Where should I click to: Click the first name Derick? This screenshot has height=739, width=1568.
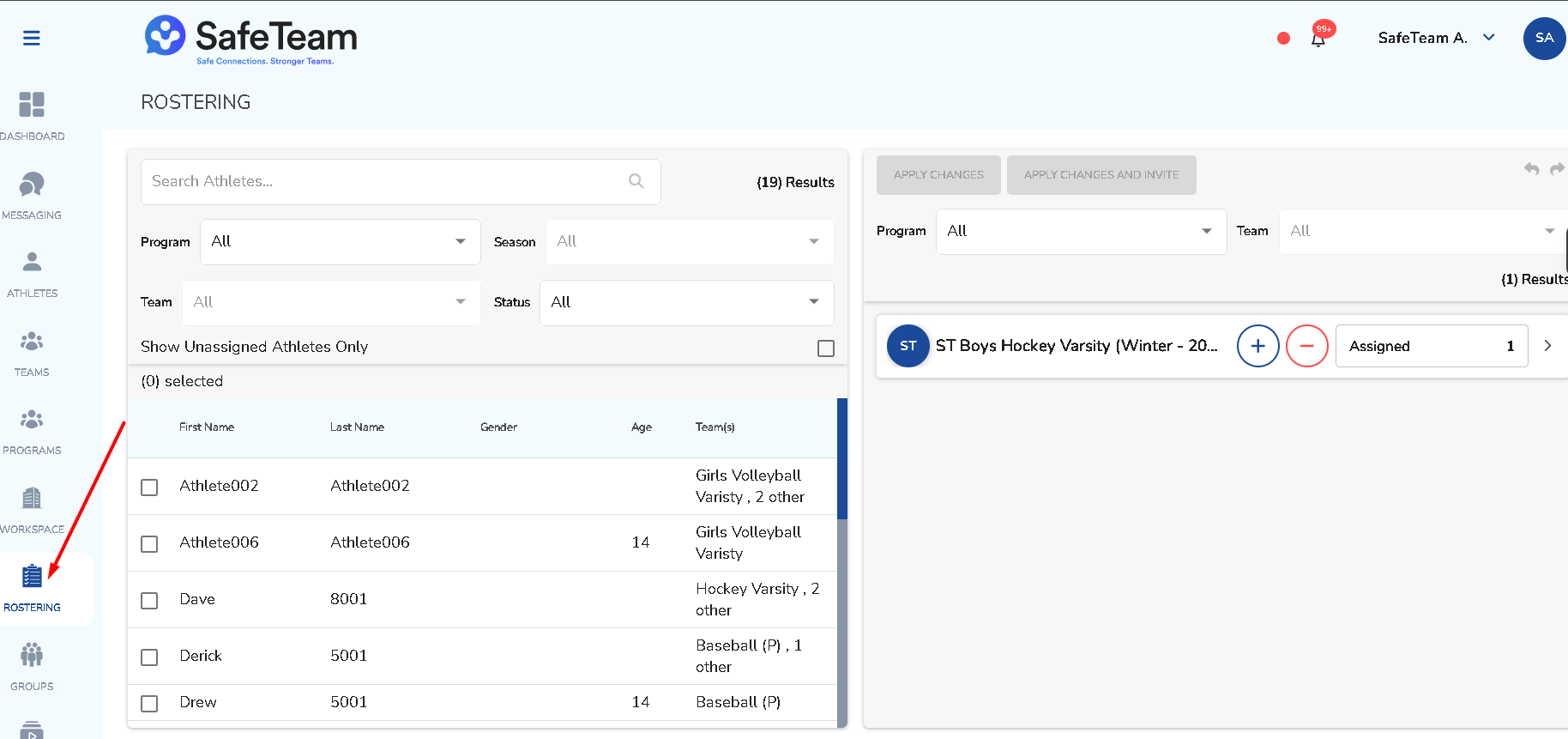[201, 656]
